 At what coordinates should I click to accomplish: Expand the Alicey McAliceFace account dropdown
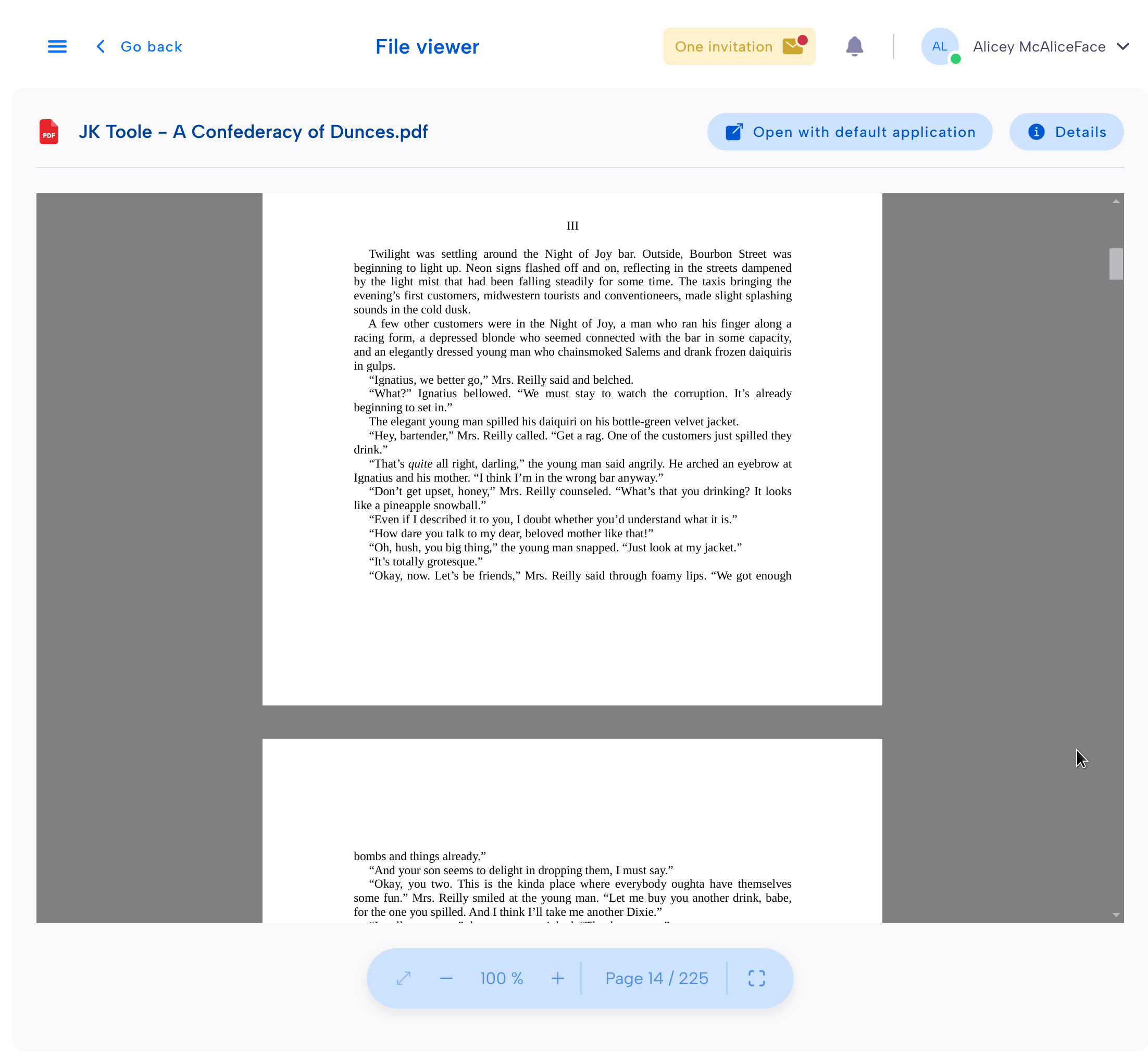pos(1123,46)
